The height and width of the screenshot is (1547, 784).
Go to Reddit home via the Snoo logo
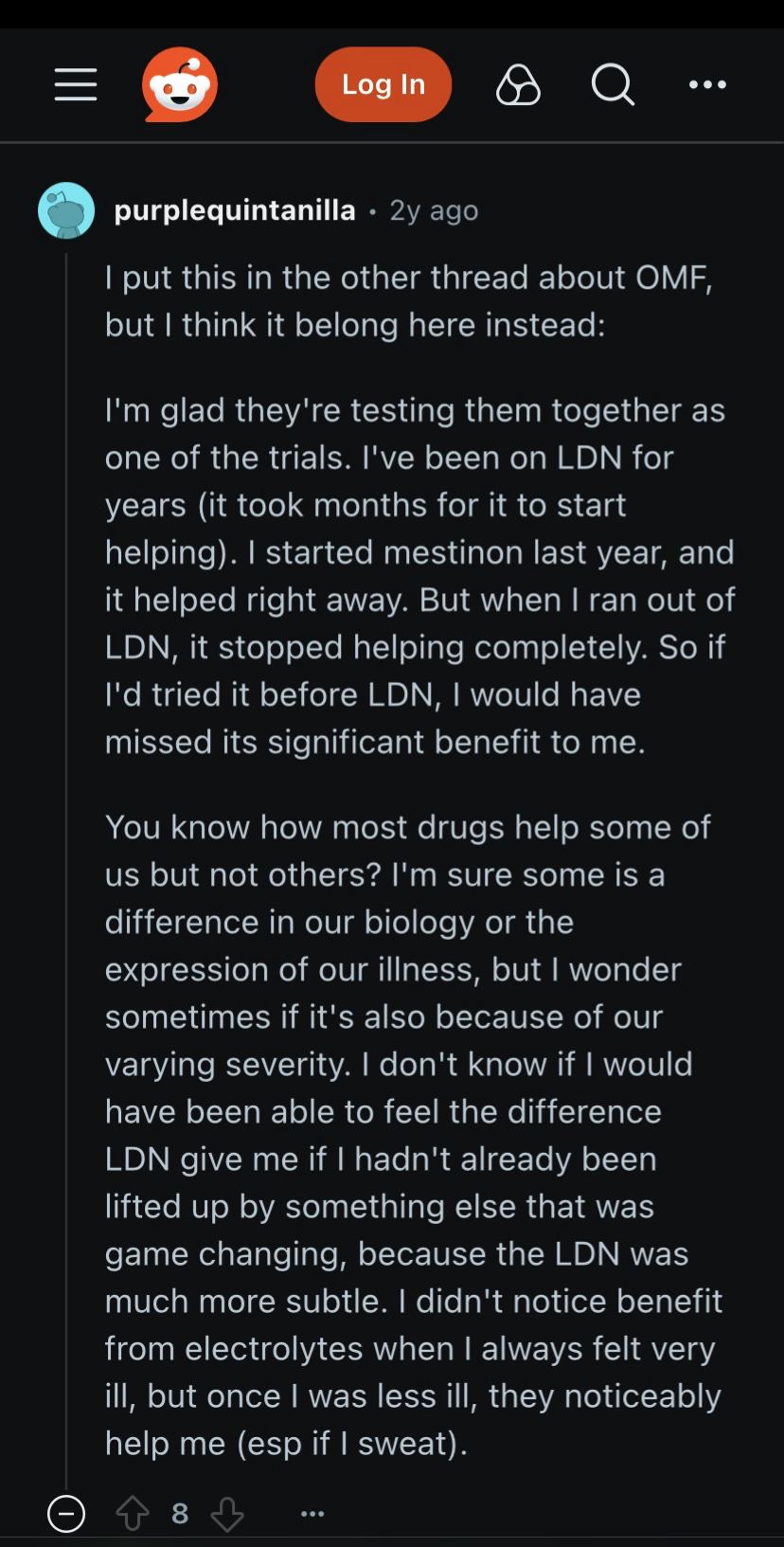(x=180, y=84)
